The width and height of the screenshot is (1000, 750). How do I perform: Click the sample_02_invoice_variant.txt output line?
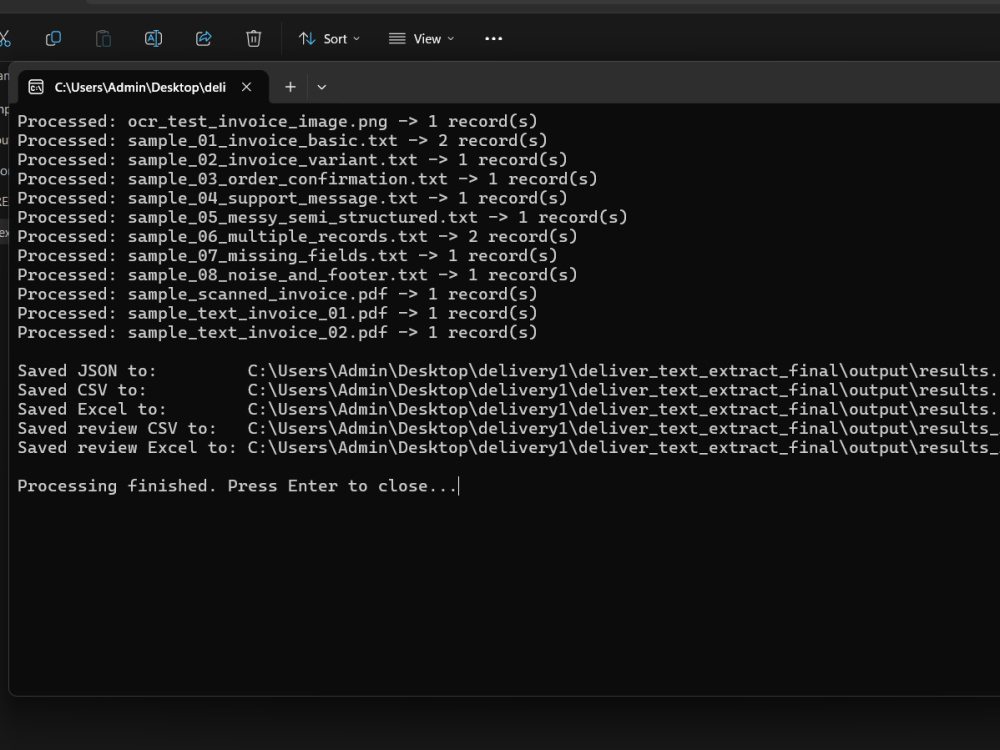(292, 159)
